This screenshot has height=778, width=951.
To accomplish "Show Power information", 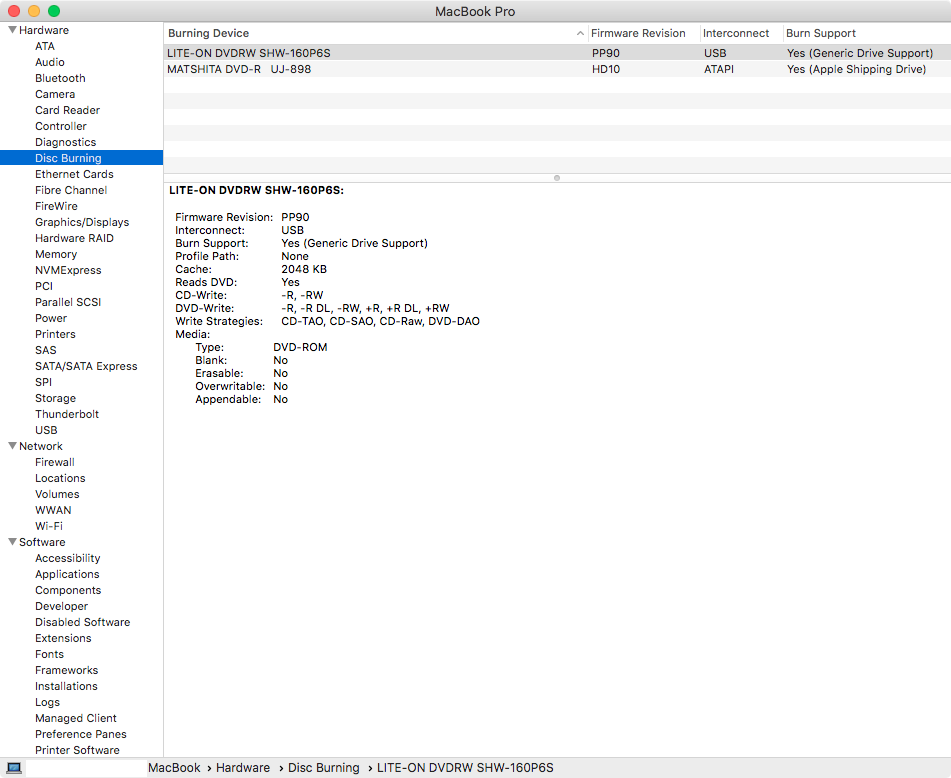I will tap(51, 318).
